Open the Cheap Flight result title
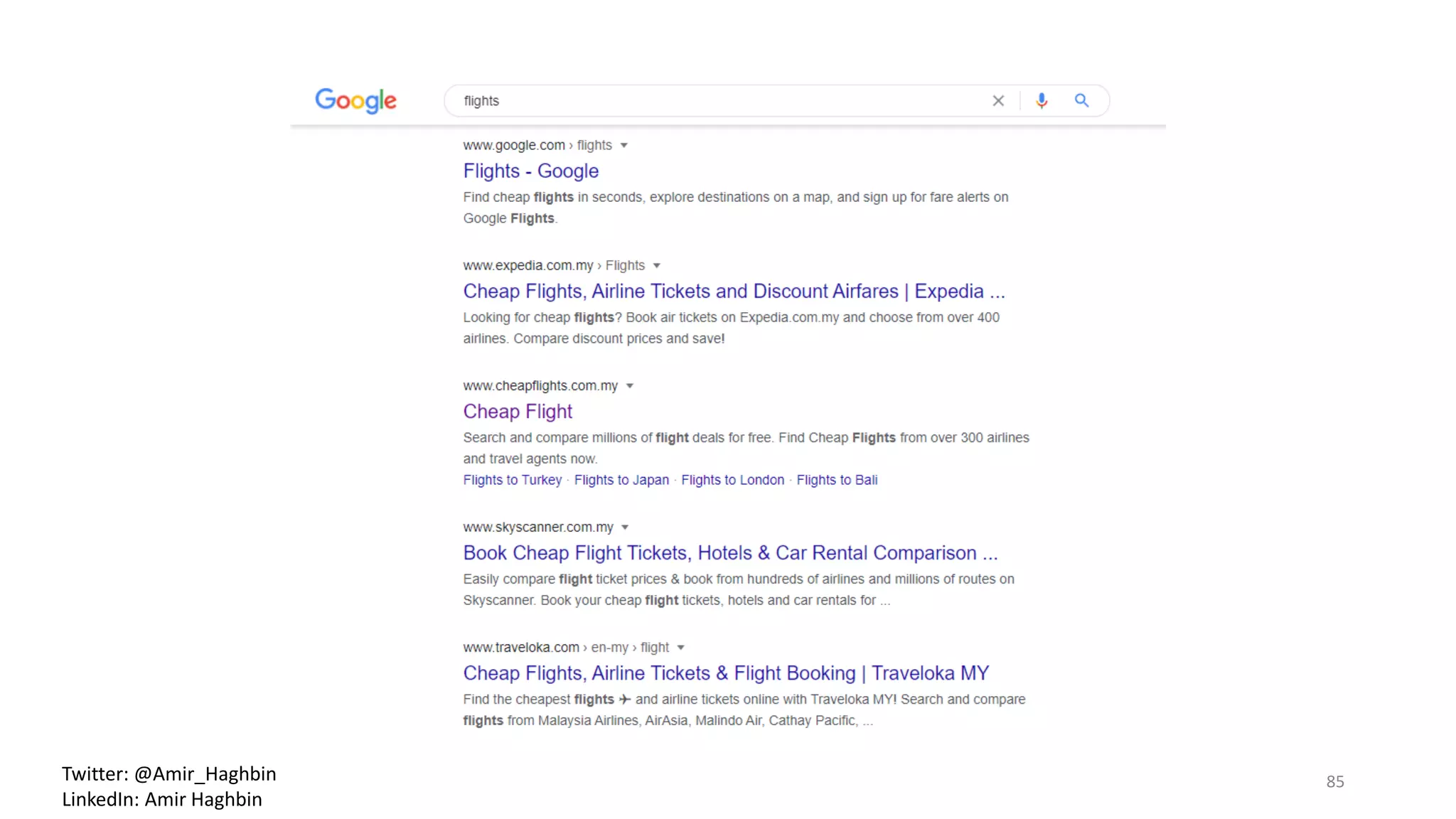1456x819 pixels. [x=518, y=412]
